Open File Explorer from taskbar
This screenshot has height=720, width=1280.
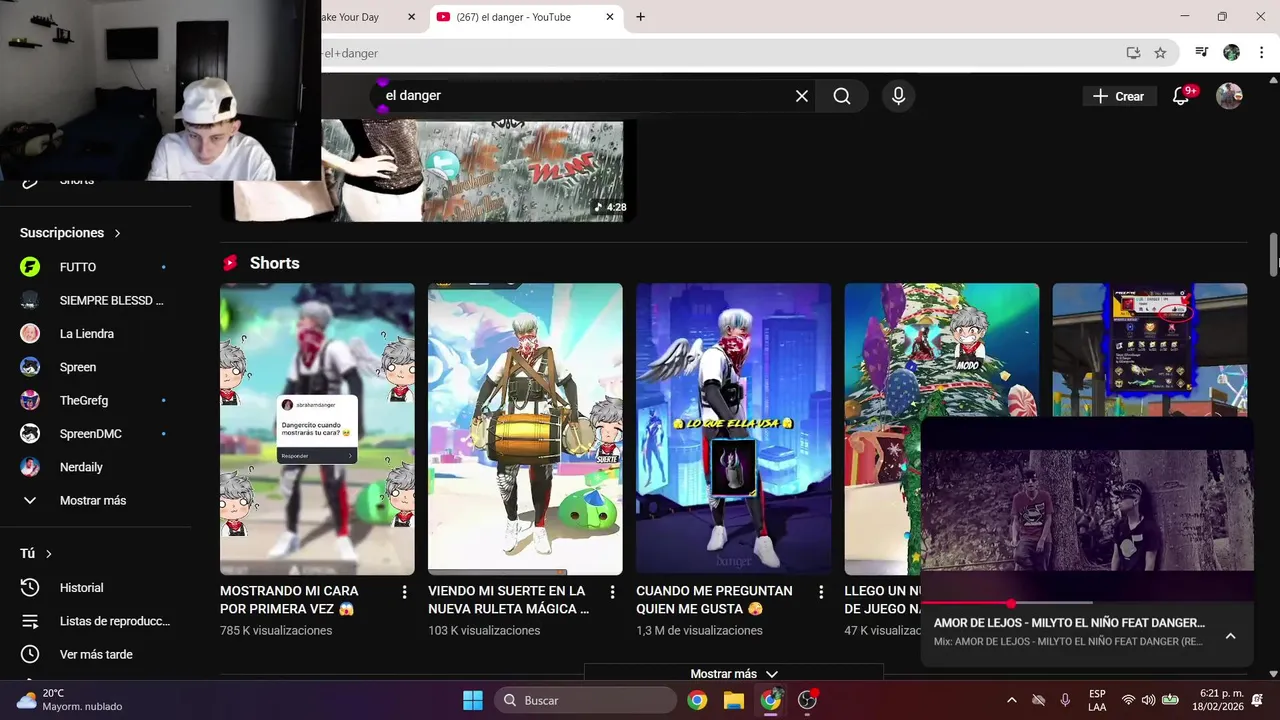tap(733, 700)
